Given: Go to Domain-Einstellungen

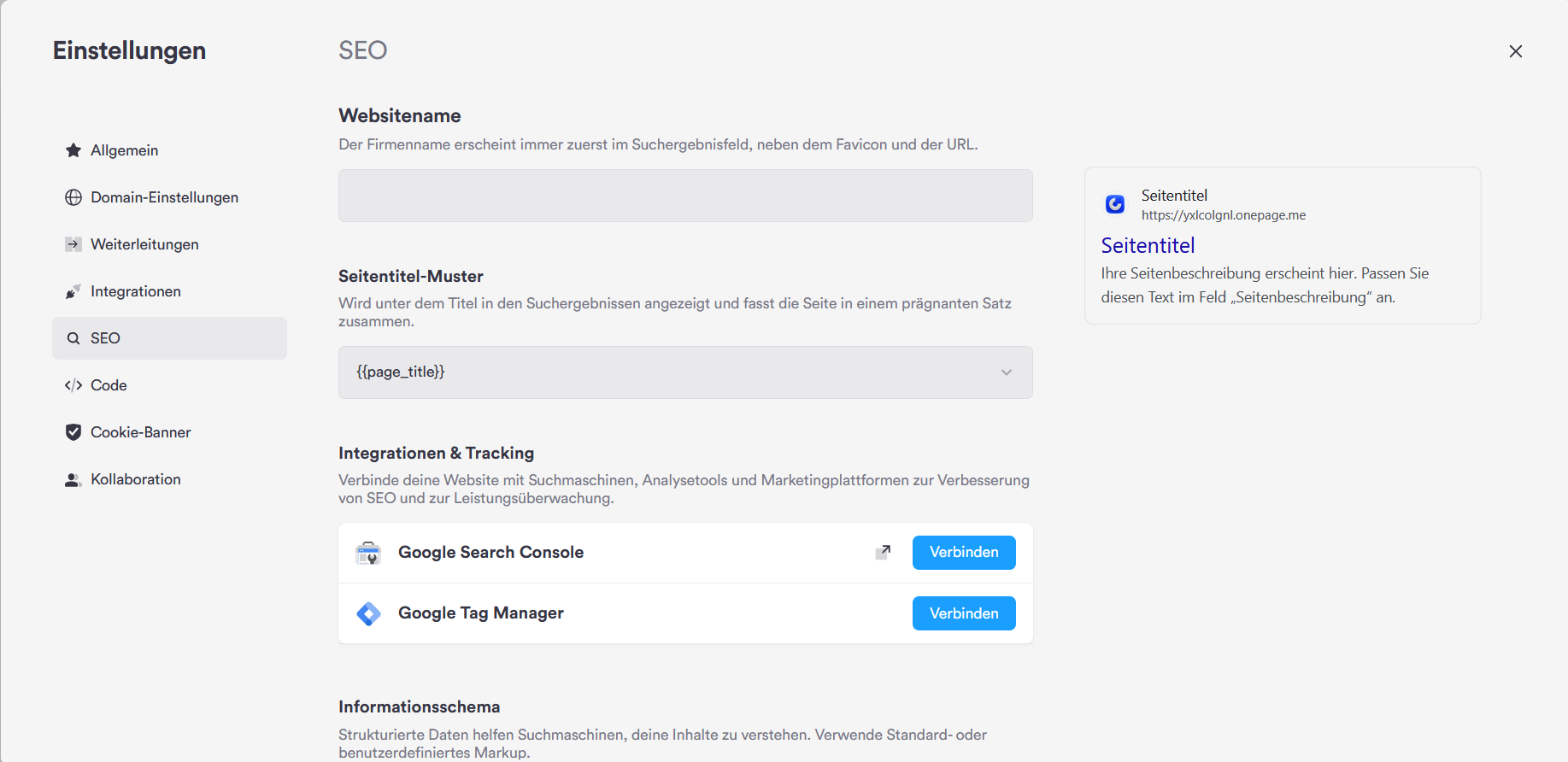Looking at the screenshot, I should (169, 197).
